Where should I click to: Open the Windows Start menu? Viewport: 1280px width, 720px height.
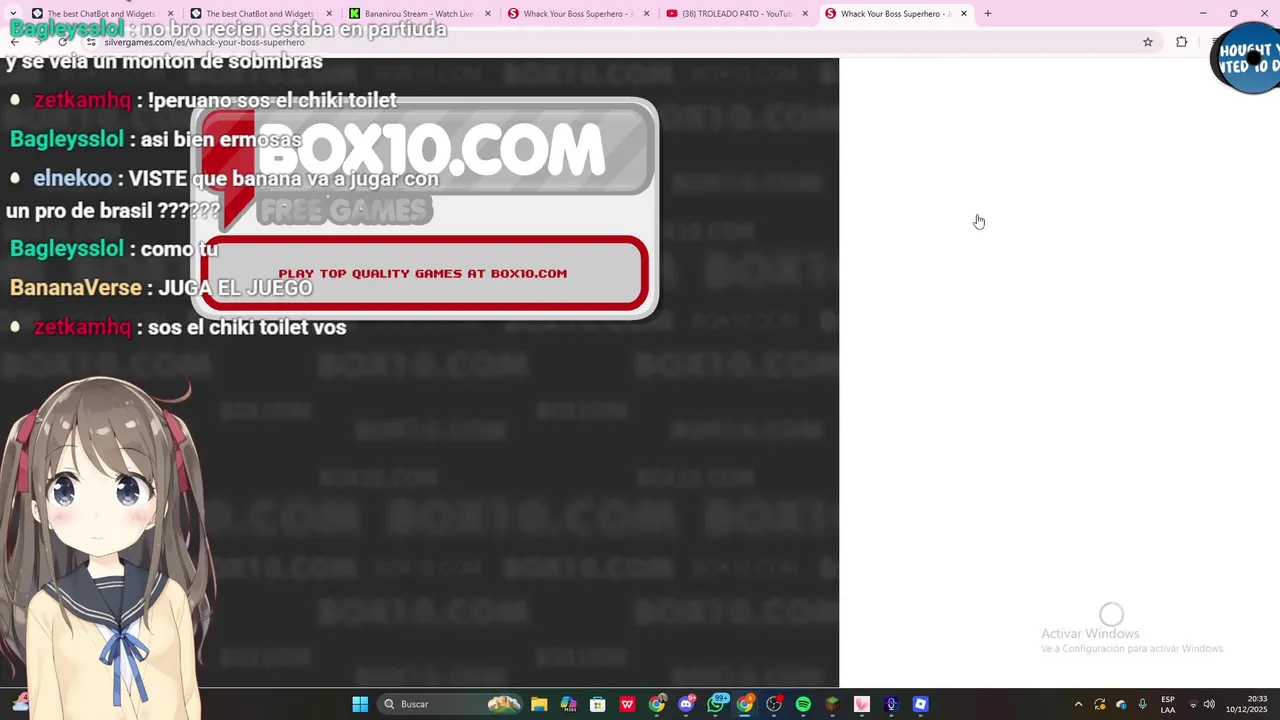pyautogui.click(x=360, y=704)
